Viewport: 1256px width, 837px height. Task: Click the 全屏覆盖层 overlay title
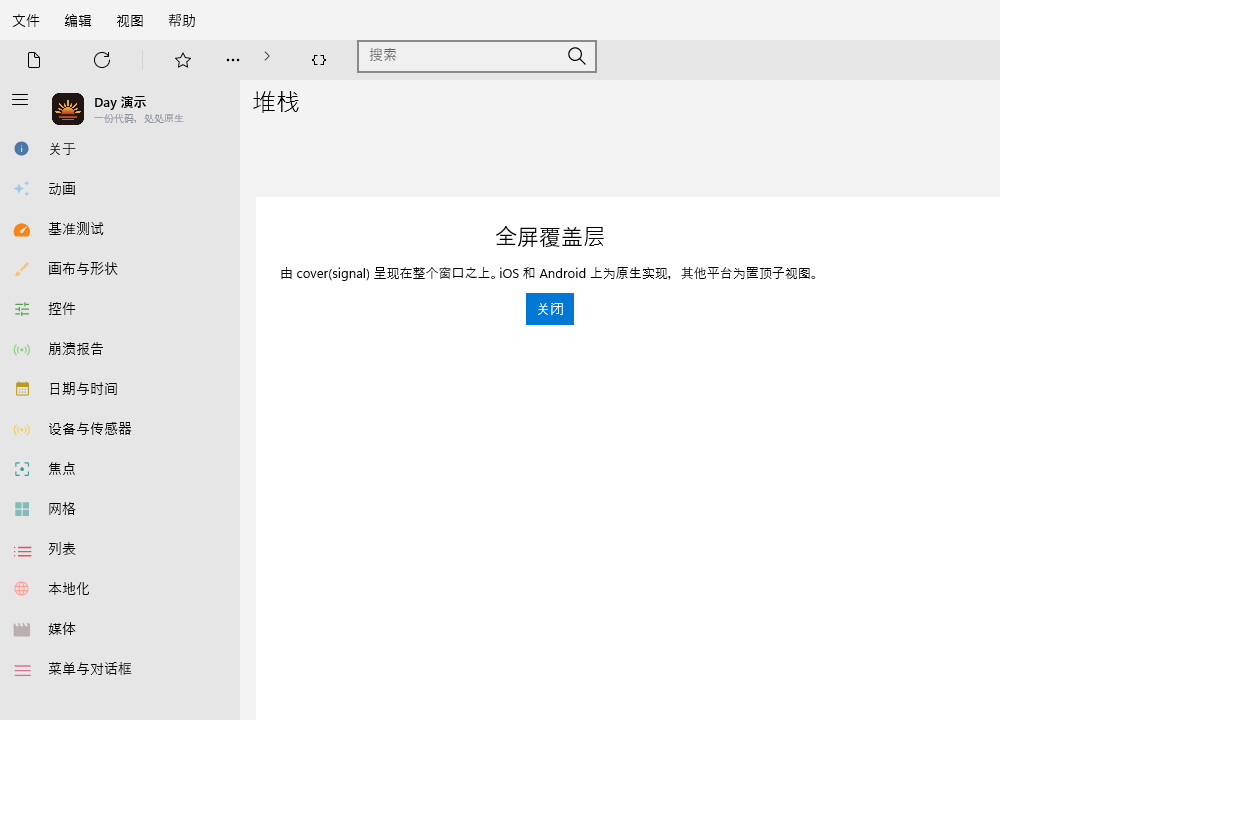coord(550,237)
